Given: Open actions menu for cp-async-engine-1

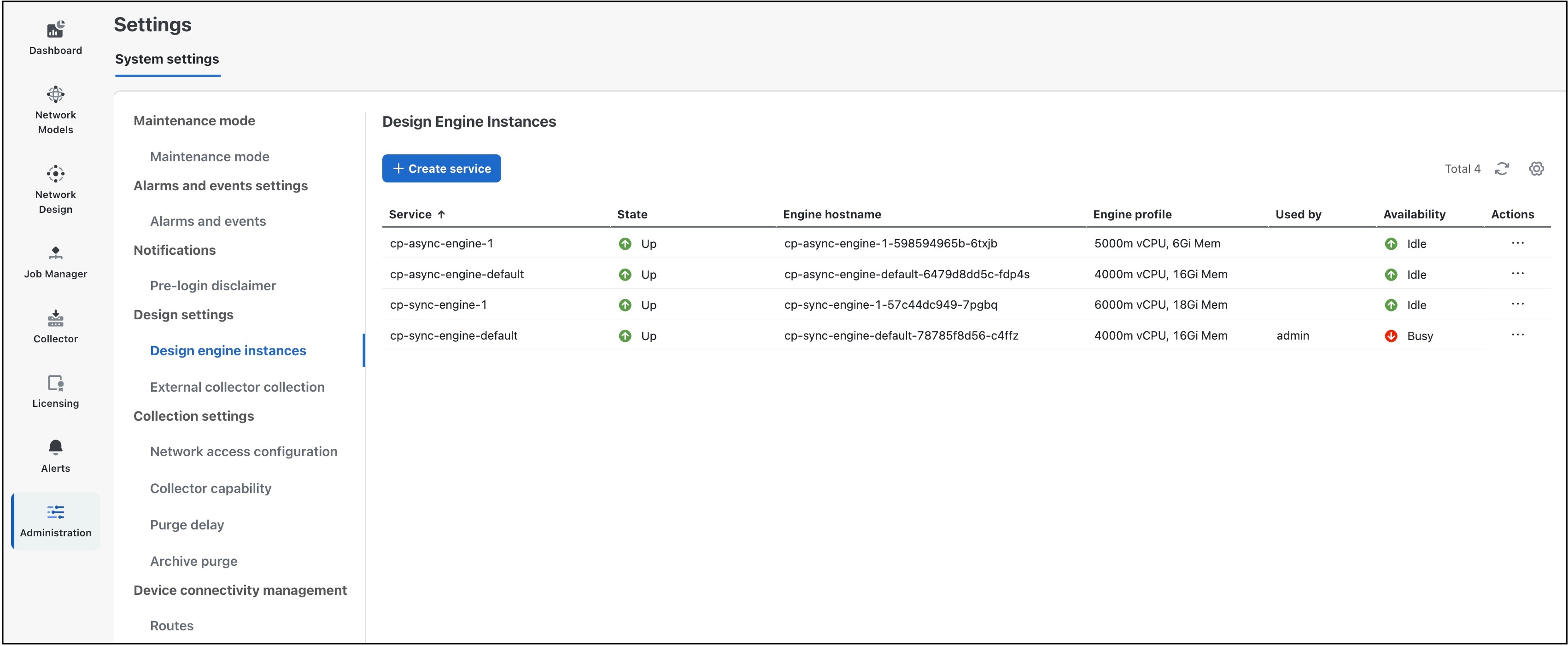Looking at the screenshot, I should coord(1517,243).
